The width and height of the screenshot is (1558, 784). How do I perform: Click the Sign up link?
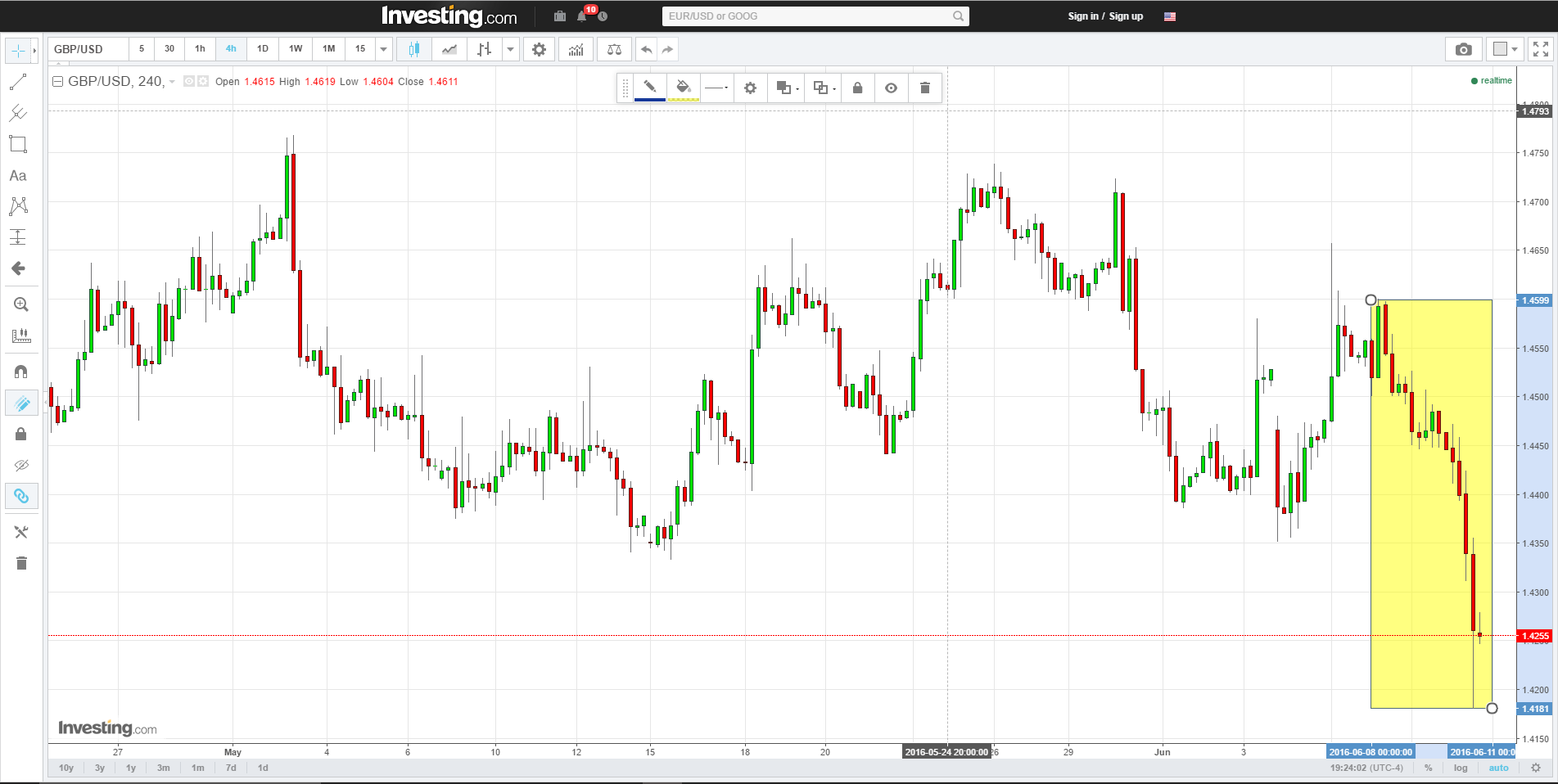[1126, 16]
